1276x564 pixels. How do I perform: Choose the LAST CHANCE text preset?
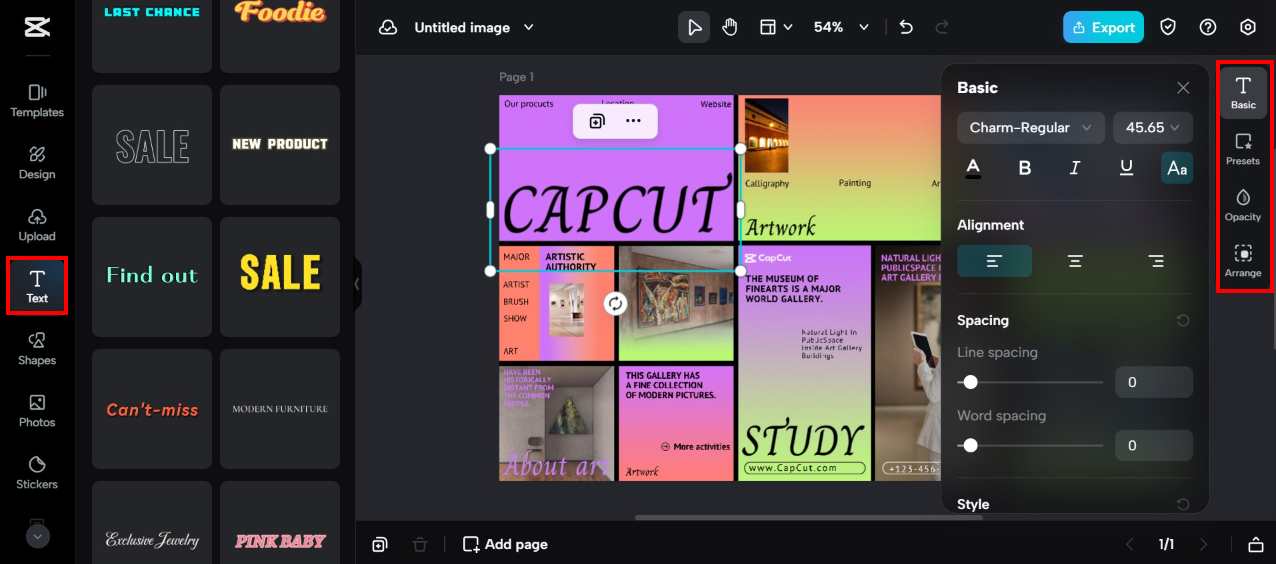tap(152, 36)
